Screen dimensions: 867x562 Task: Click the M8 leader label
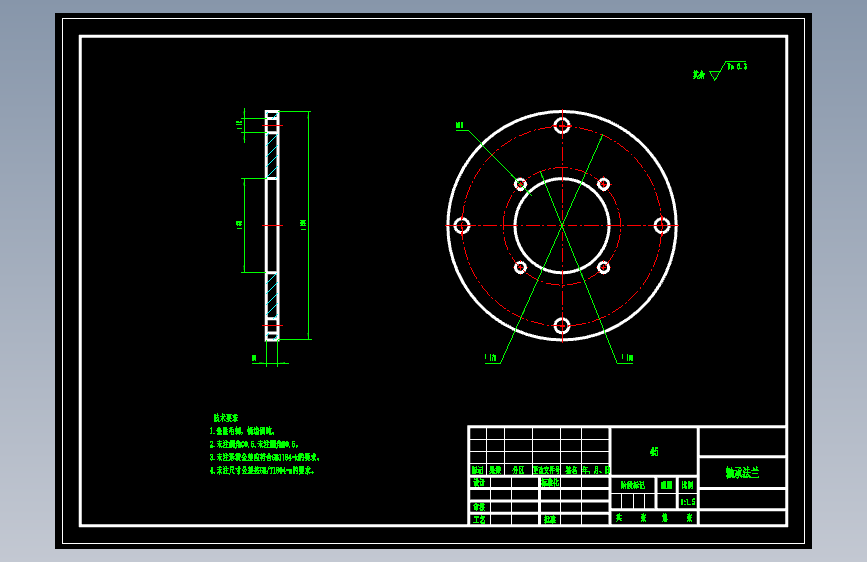pos(459,126)
